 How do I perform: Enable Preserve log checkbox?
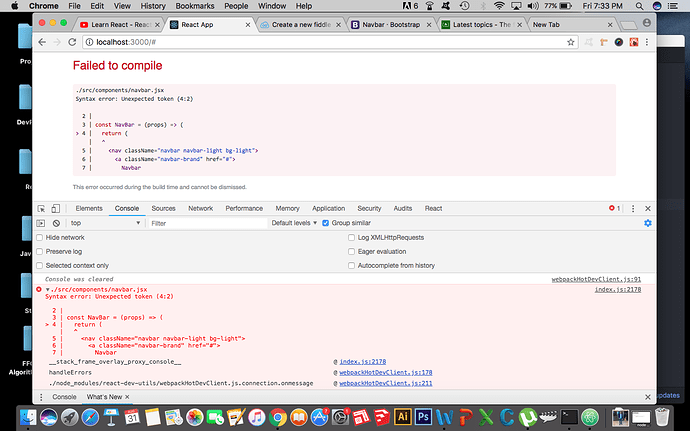pos(40,252)
